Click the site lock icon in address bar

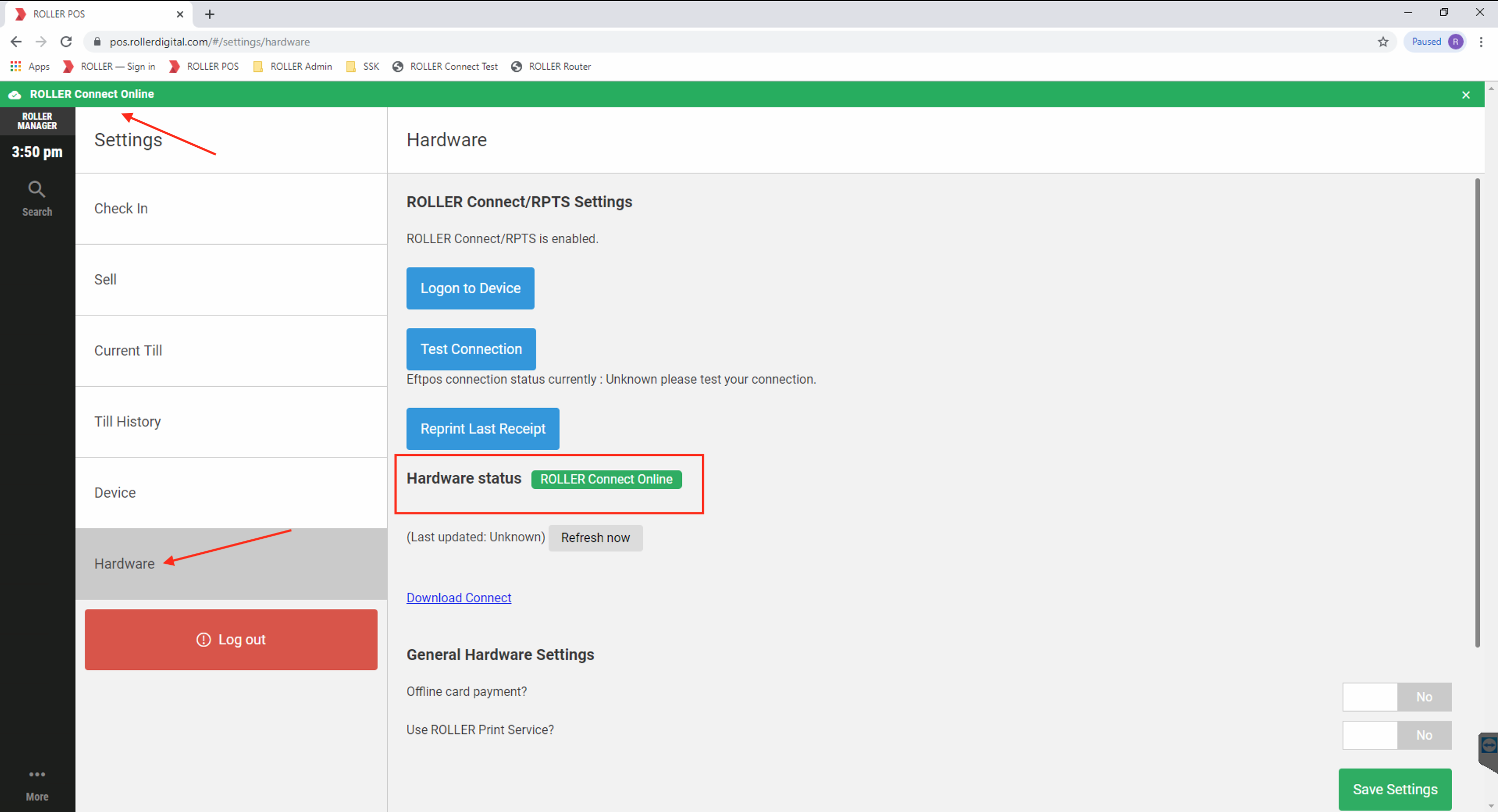97,42
